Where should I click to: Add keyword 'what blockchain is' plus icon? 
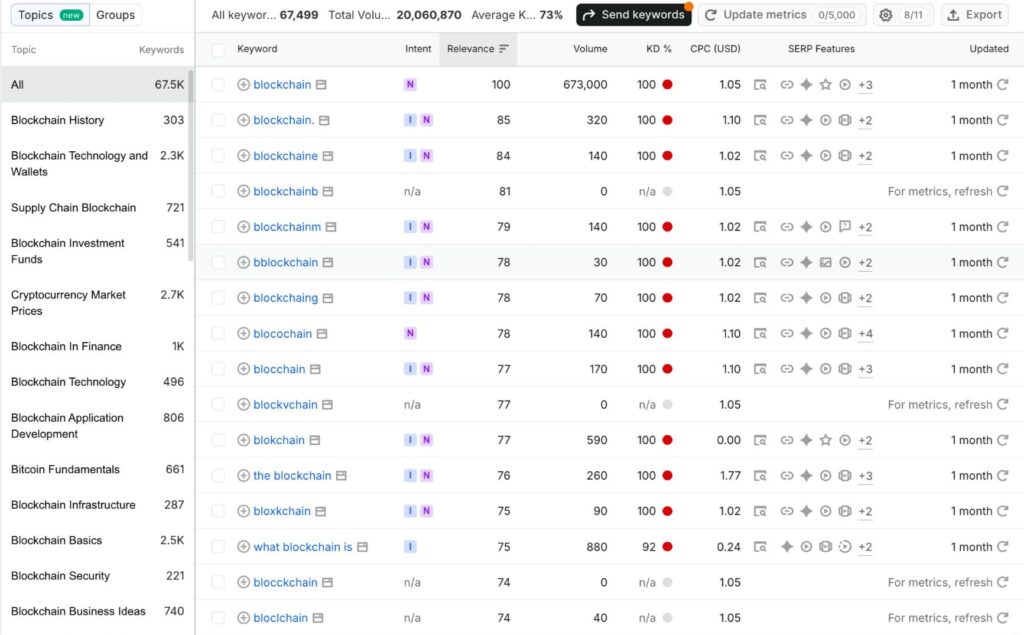[243, 546]
